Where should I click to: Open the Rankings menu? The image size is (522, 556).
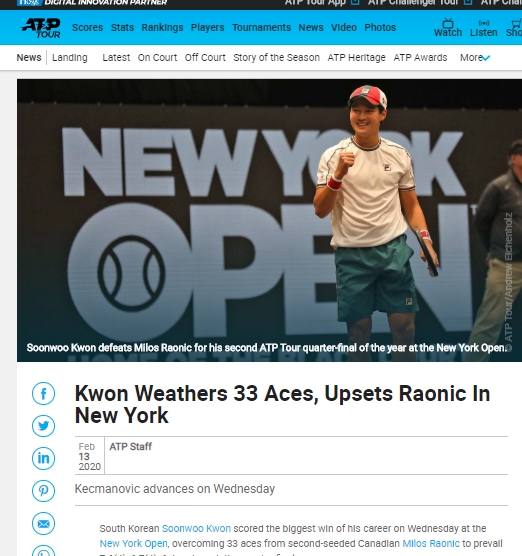point(162,27)
